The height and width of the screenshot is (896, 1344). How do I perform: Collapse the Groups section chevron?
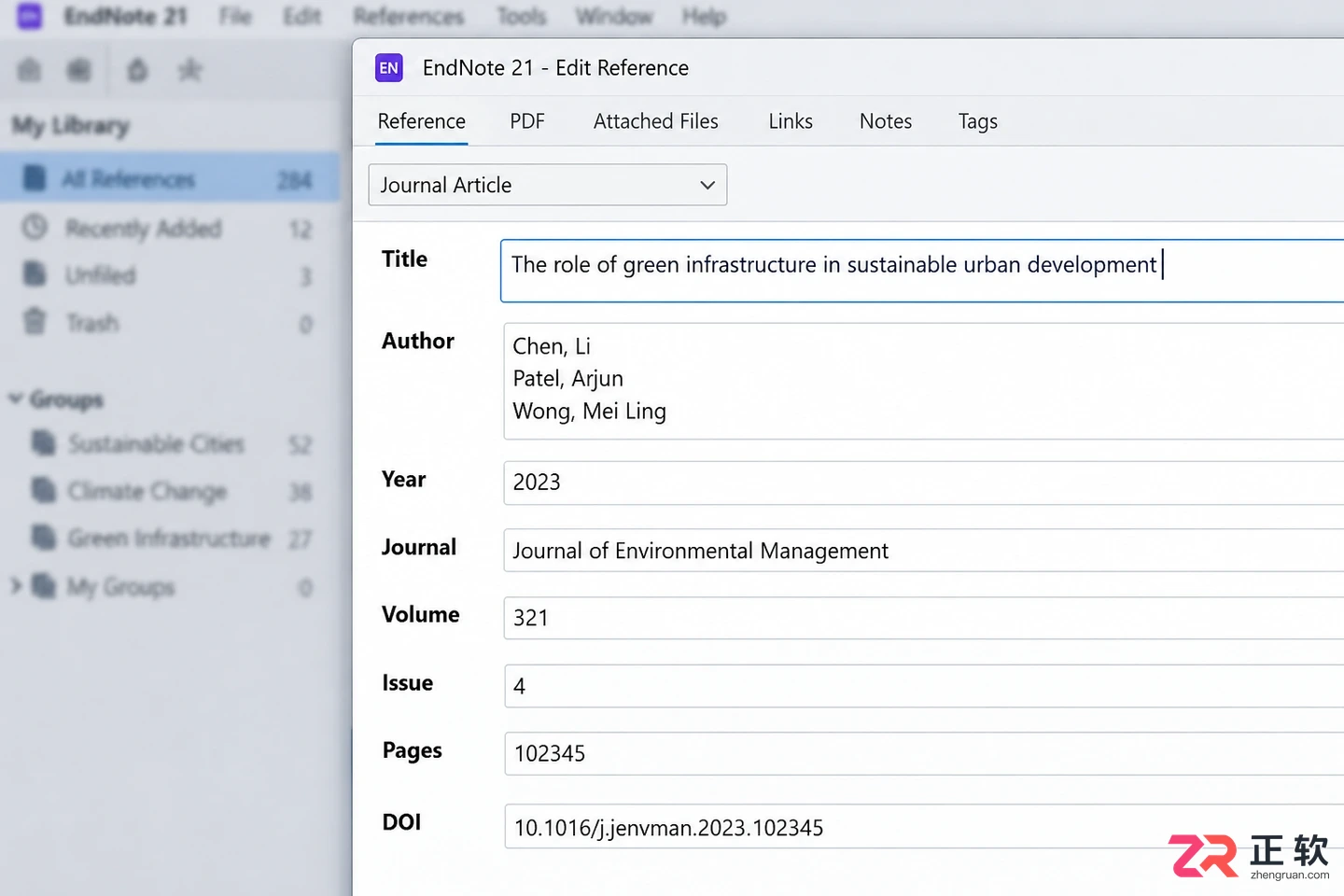15,399
